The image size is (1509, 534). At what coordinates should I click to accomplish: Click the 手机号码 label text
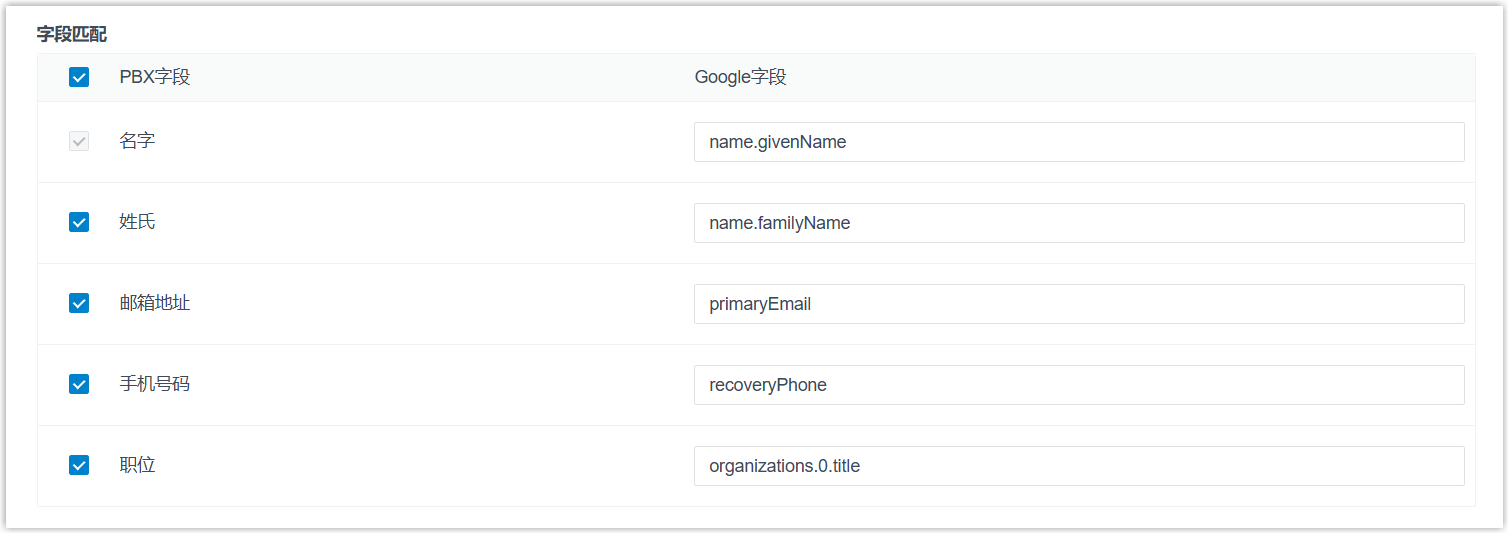pos(154,384)
